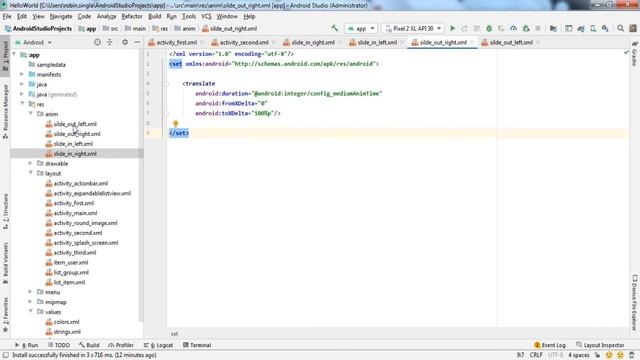Switch to slide_in_left.xml editor tab
Image resolution: width=640 pixels, height=360 pixels.
tap(376, 42)
